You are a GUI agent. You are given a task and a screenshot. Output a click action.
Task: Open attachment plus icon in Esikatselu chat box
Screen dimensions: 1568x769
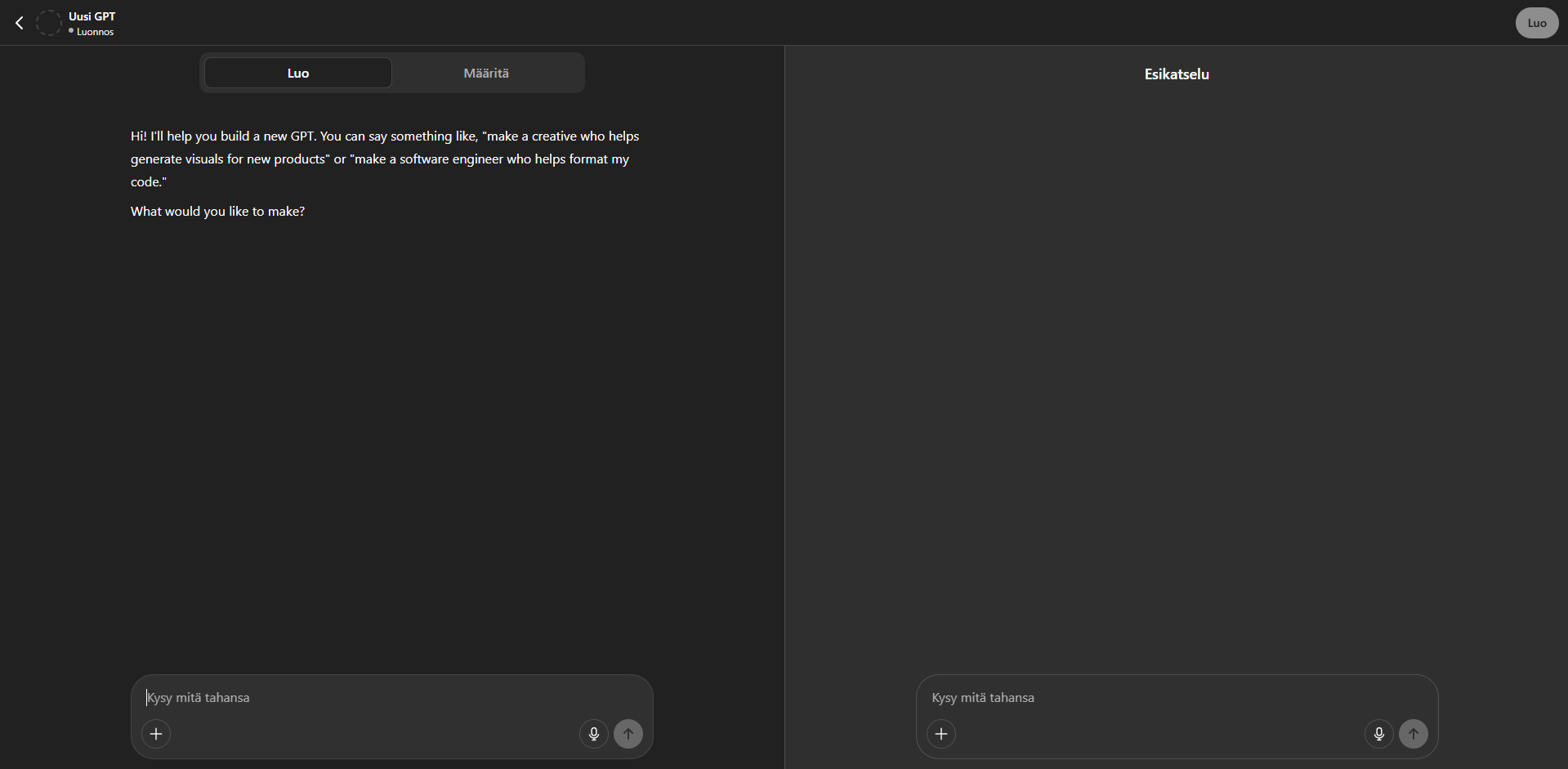(941, 734)
